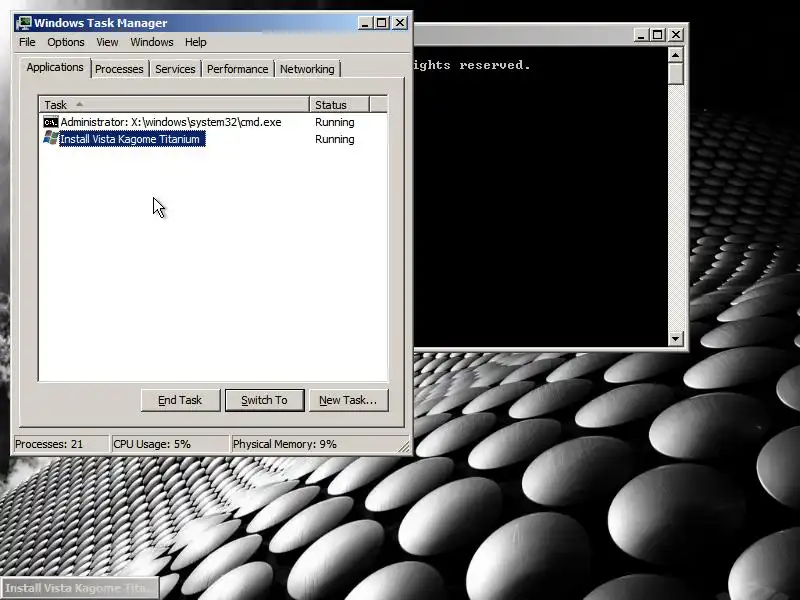
Task: Click the rights reserved text in command prompt
Action: point(472,65)
